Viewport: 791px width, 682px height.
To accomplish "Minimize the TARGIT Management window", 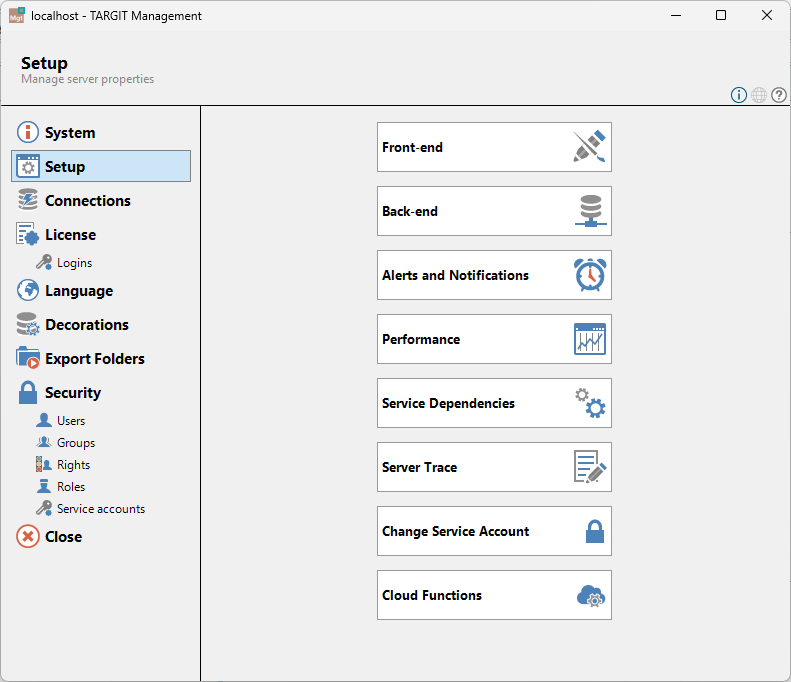I will tap(676, 15).
